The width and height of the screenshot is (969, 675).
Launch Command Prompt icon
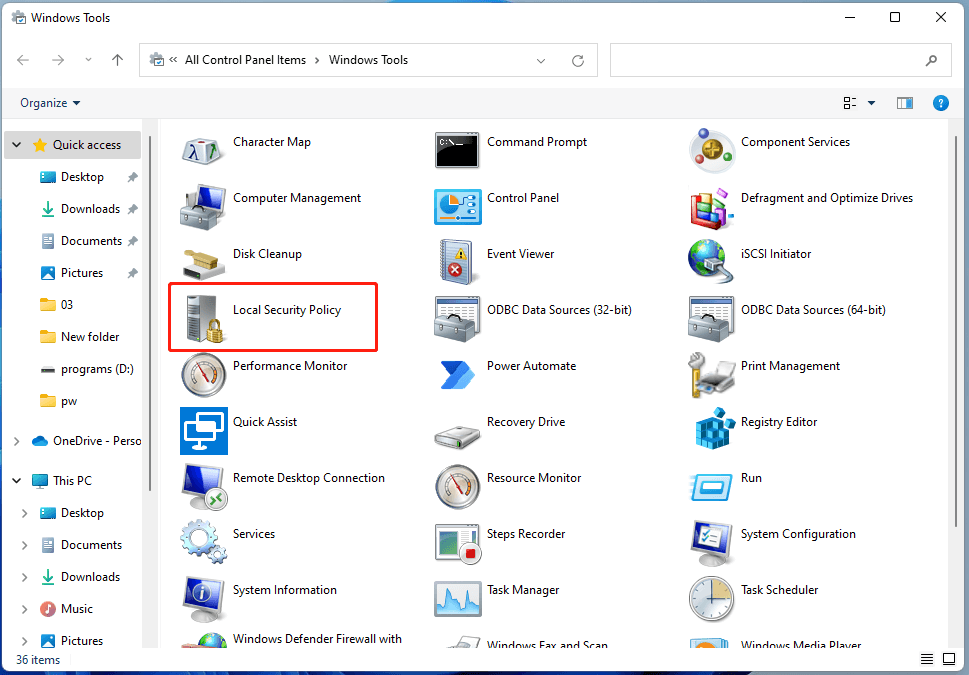[x=457, y=150]
